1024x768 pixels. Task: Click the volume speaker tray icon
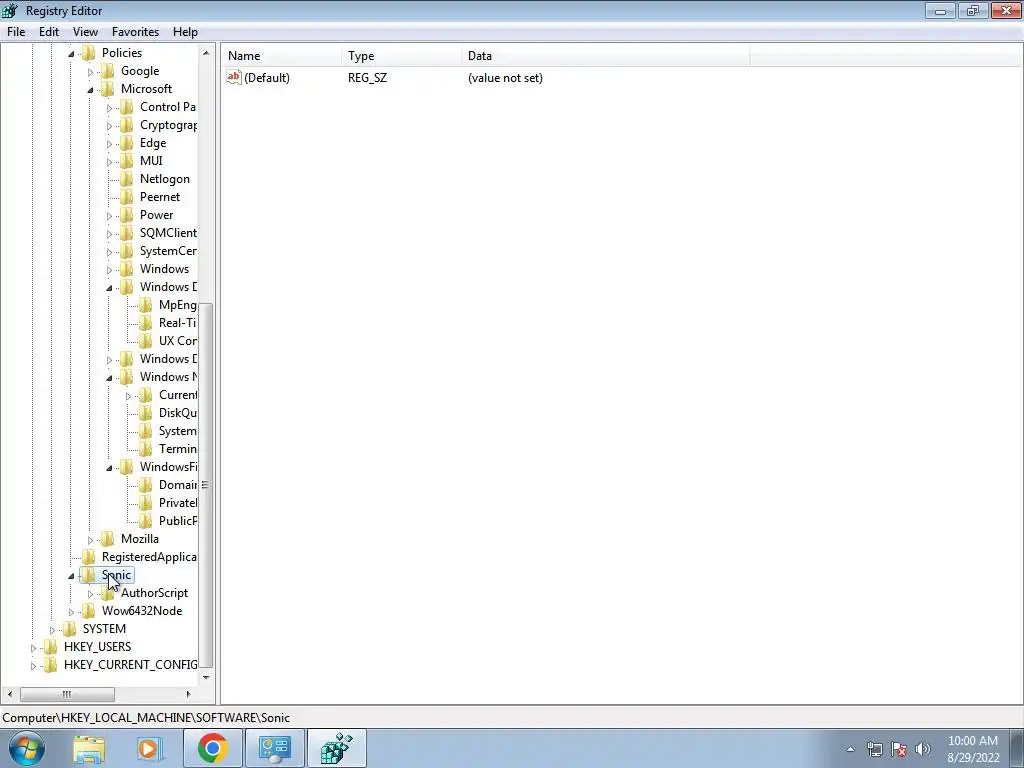923,749
